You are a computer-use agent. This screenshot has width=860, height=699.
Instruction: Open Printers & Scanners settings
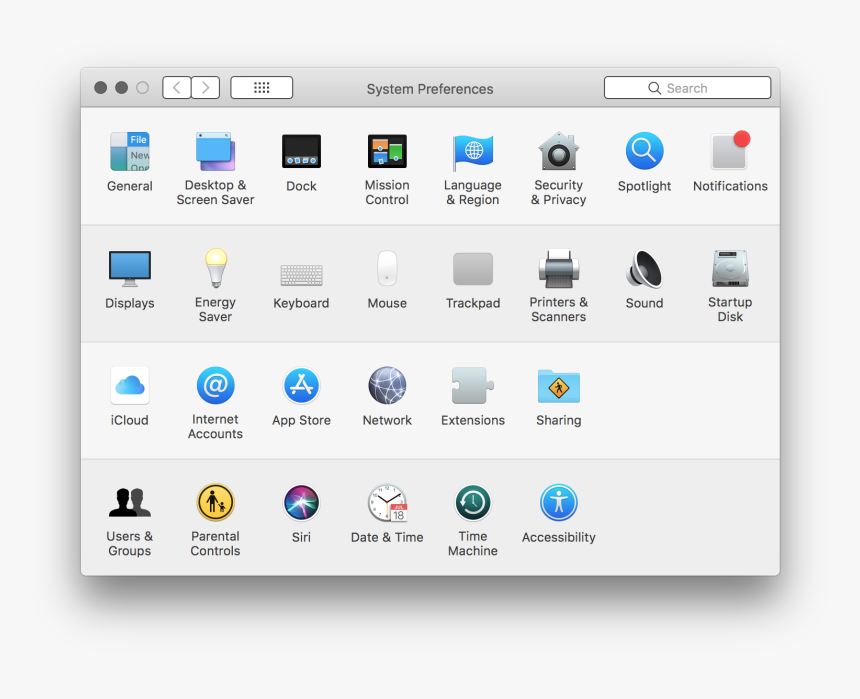click(558, 269)
